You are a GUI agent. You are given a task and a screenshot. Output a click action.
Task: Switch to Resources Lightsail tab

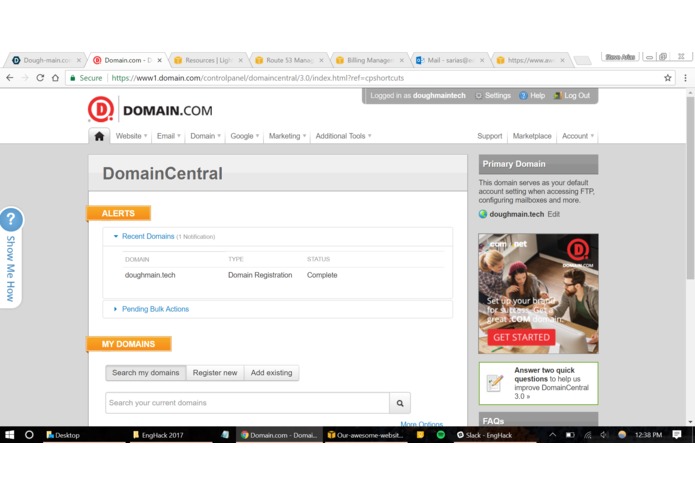[208, 60]
